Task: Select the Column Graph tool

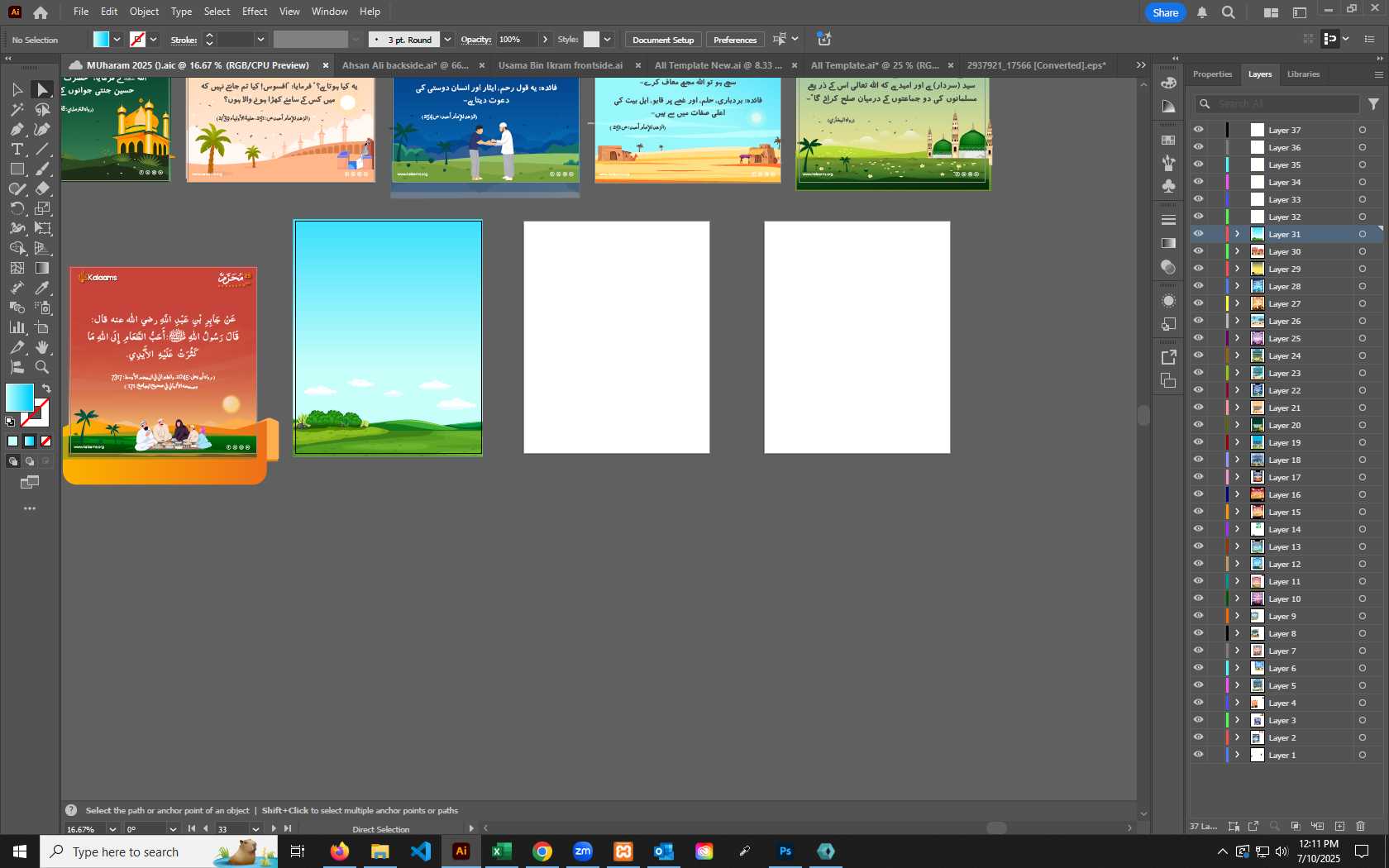Action: [x=17, y=327]
